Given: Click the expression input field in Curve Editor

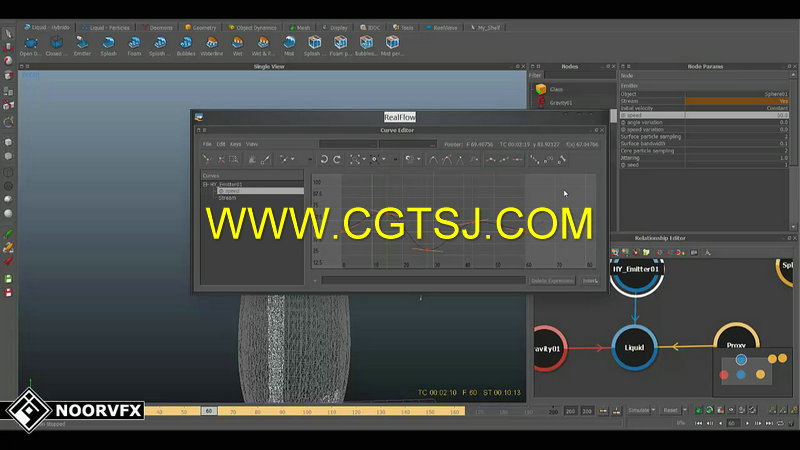Looking at the screenshot, I should [423, 280].
